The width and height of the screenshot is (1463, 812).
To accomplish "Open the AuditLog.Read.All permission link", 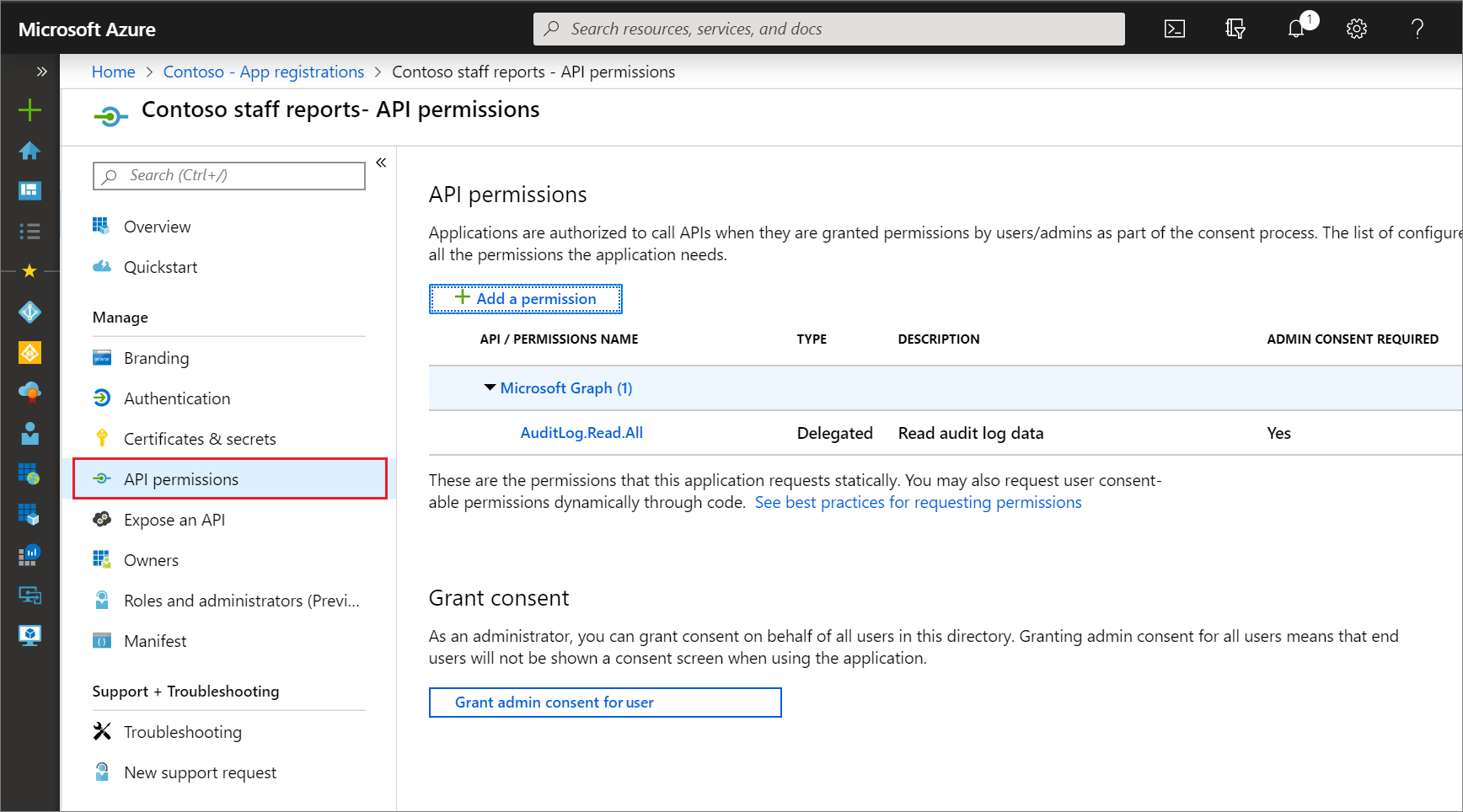I will (x=581, y=433).
